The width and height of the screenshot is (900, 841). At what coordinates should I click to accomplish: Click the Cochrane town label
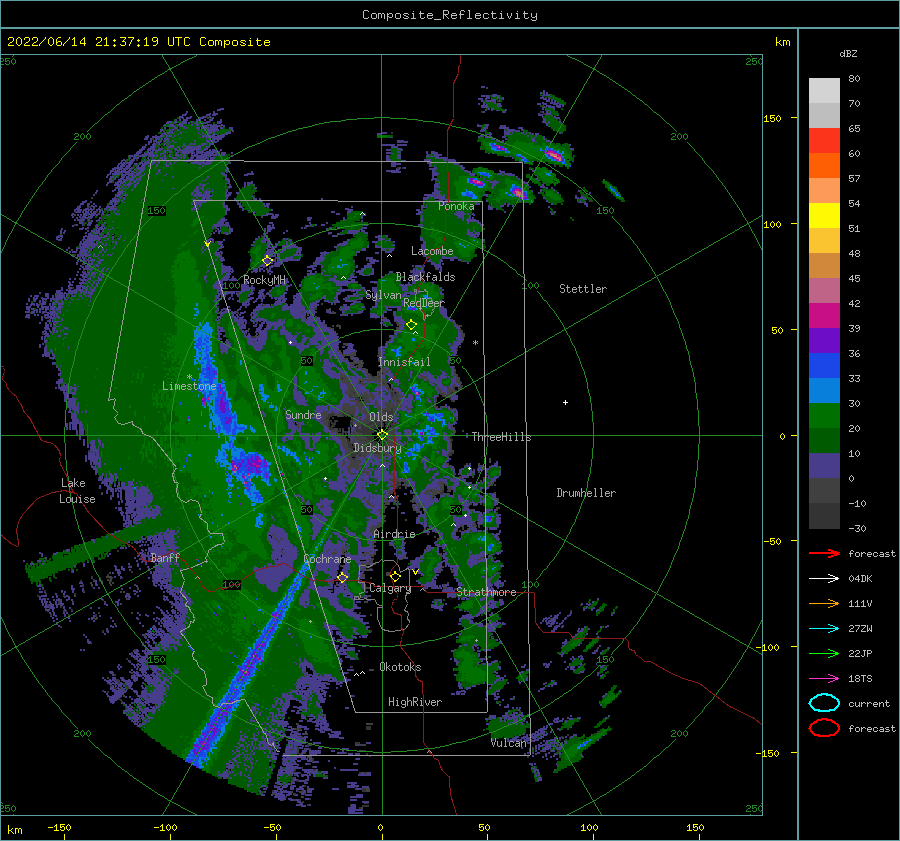tap(327, 559)
